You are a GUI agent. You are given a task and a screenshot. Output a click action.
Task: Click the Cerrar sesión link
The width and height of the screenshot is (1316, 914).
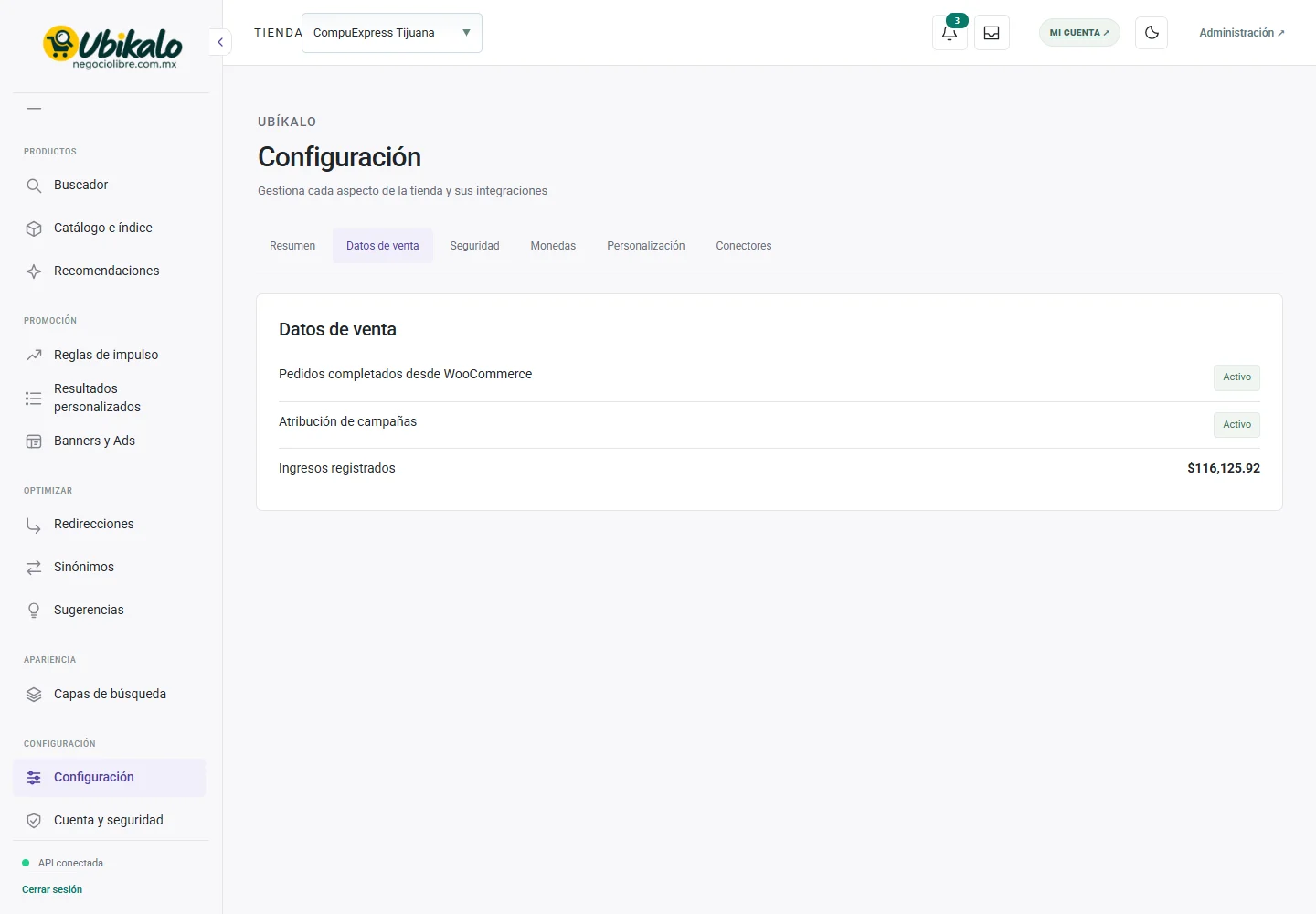pos(52,889)
